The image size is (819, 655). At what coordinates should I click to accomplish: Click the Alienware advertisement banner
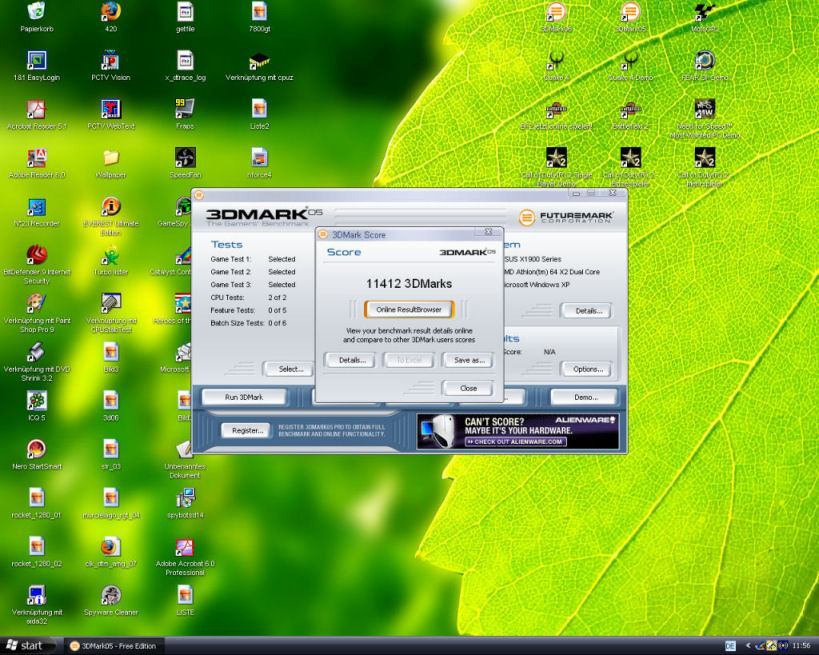coord(518,431)
